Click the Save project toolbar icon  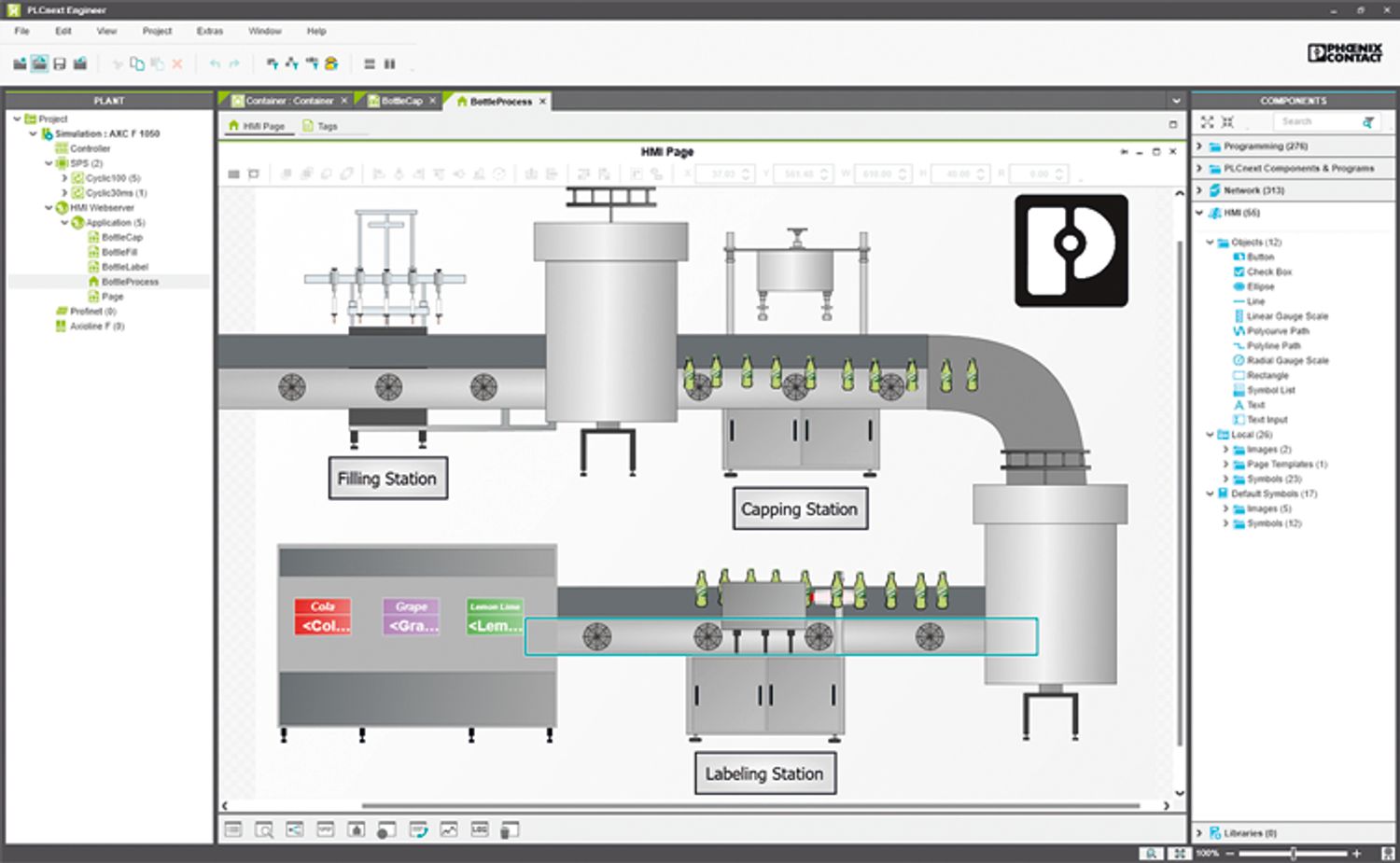tap(60, 63)
